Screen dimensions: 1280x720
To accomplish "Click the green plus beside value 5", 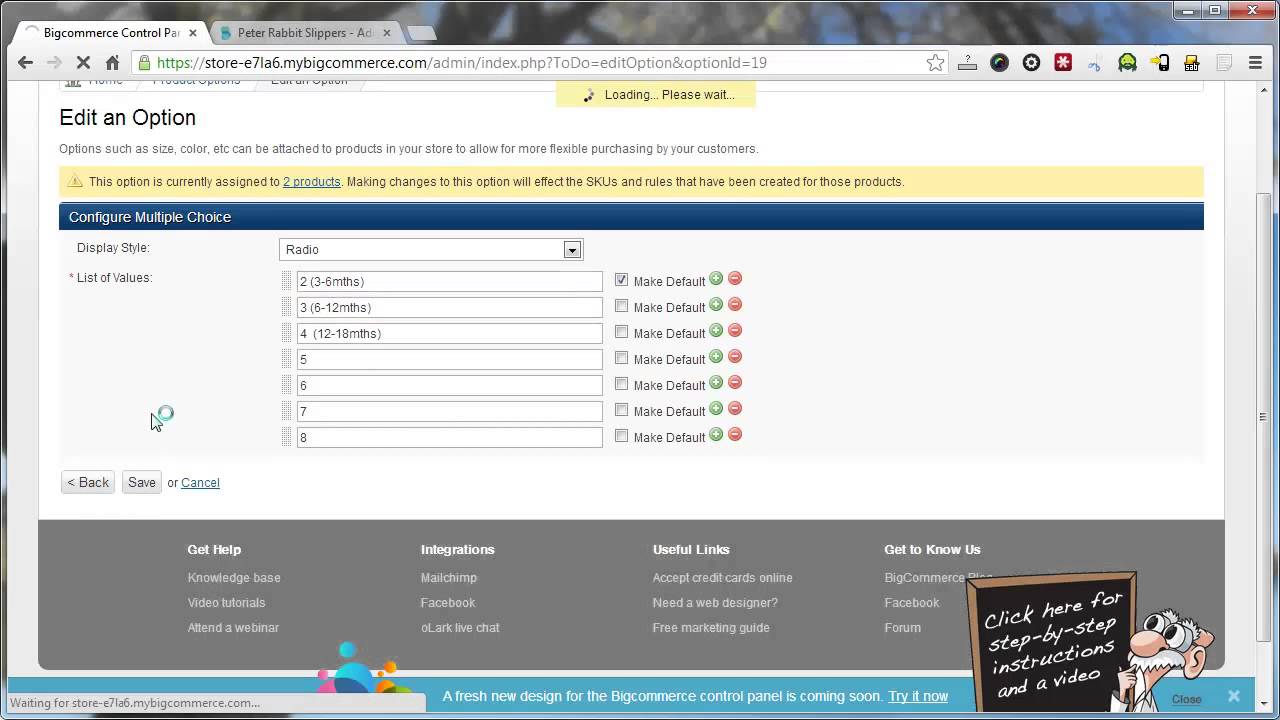I will pos(716,357).
